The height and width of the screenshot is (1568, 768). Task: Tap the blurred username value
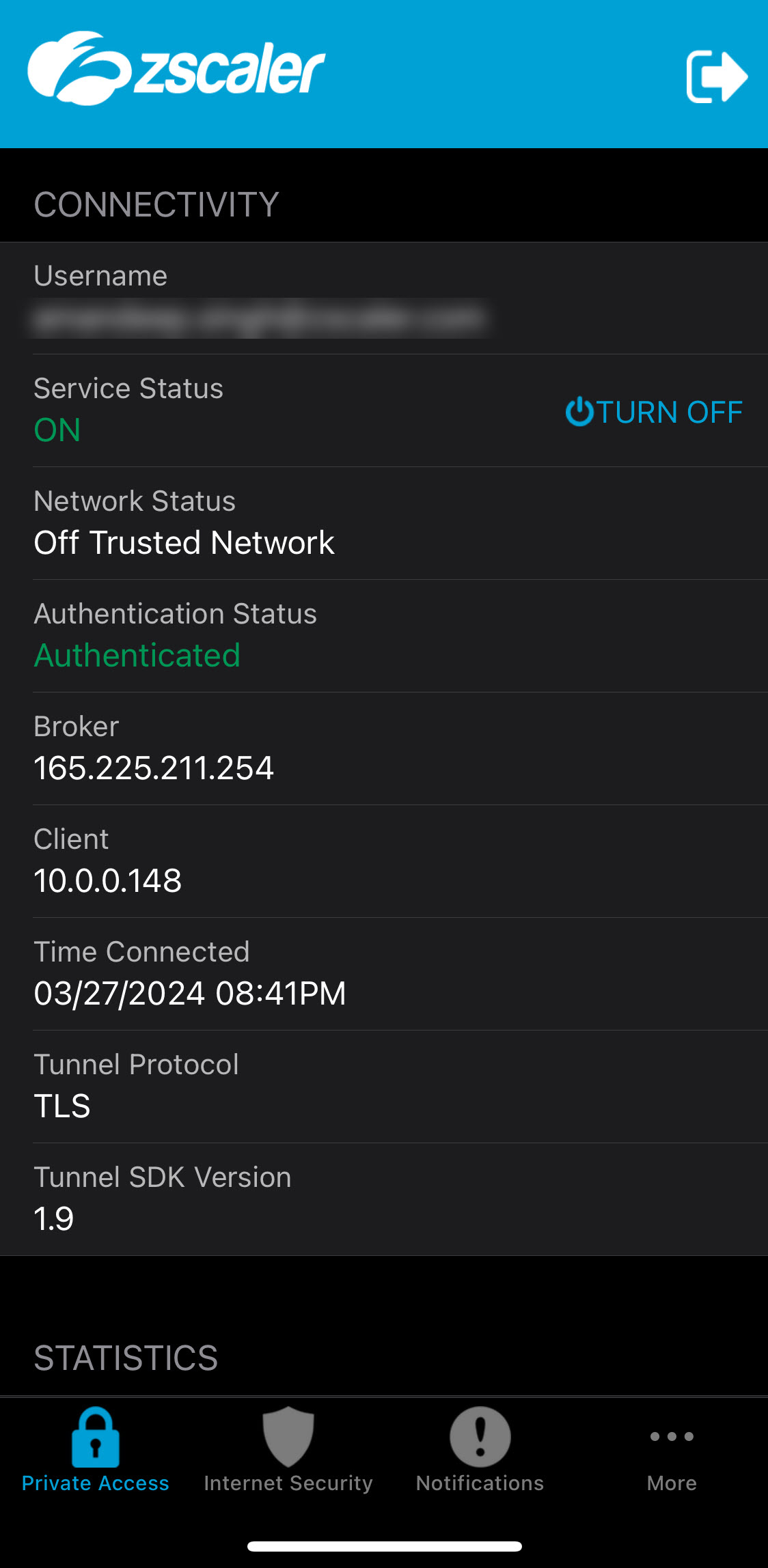260,318
